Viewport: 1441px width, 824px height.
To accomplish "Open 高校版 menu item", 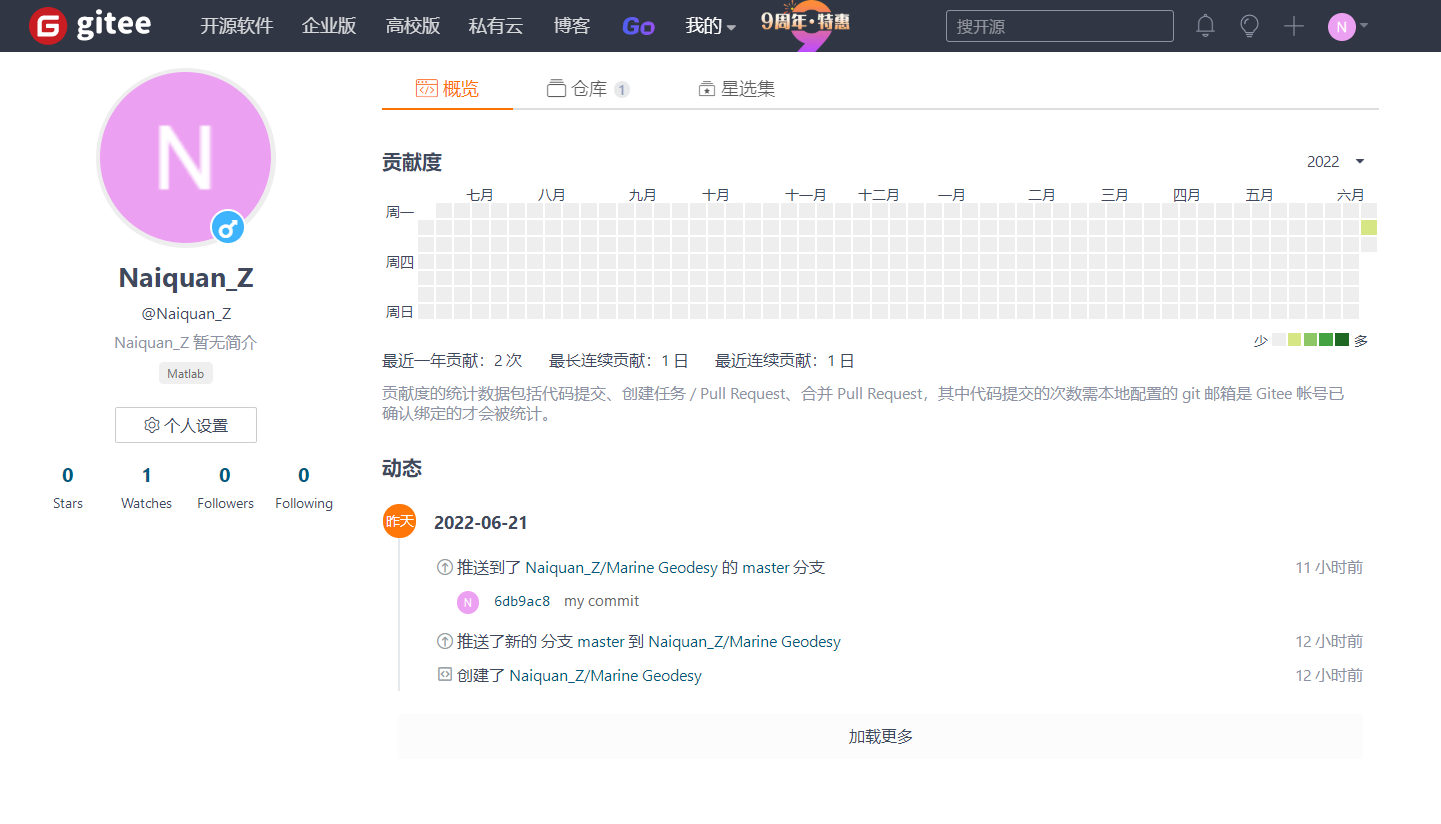I will click(413, 26).
